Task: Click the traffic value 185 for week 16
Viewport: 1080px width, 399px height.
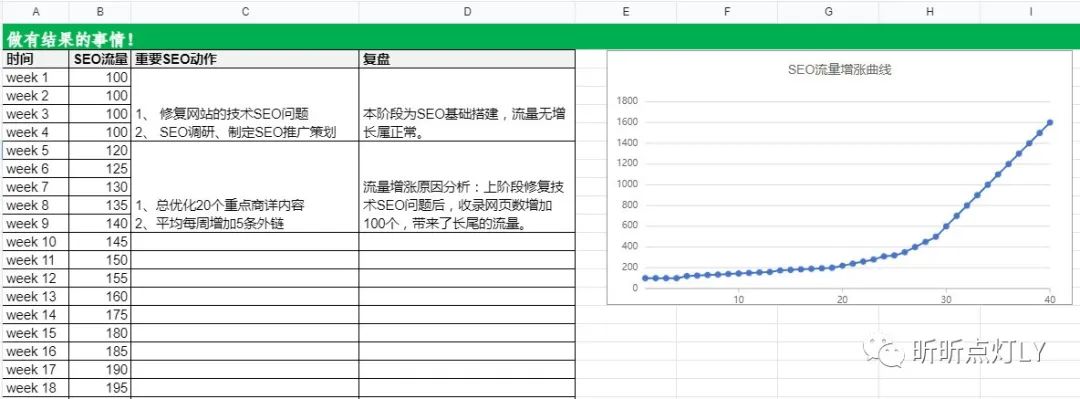Action: pos(101,351)
